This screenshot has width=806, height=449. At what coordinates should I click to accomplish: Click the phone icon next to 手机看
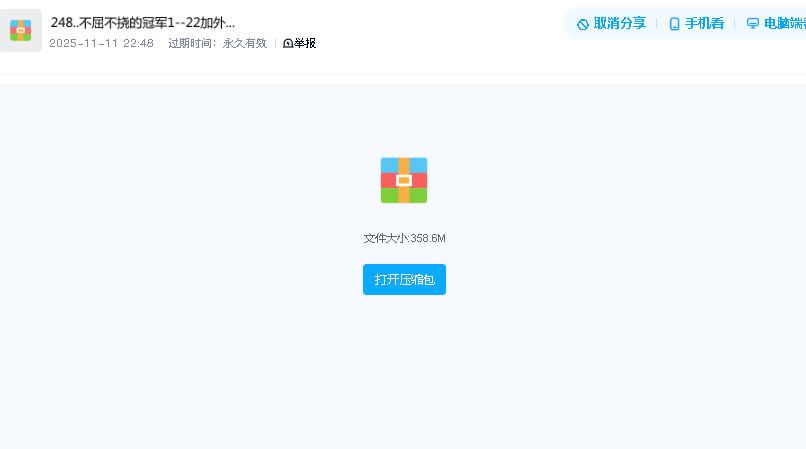coord(674,24)
